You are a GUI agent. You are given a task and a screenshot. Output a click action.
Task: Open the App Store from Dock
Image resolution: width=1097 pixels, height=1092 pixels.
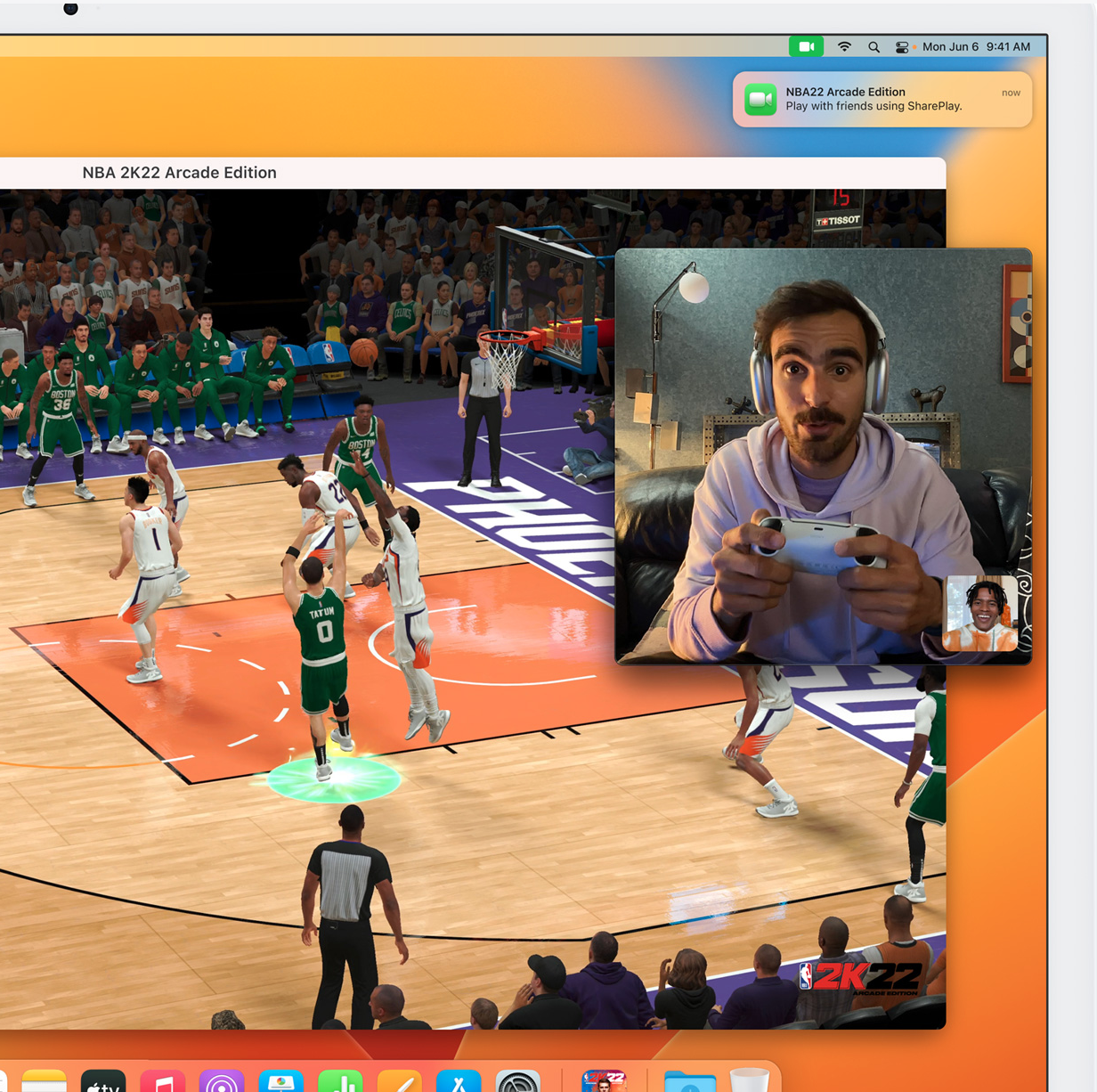pyautogui.click(x=459, y=1080)
